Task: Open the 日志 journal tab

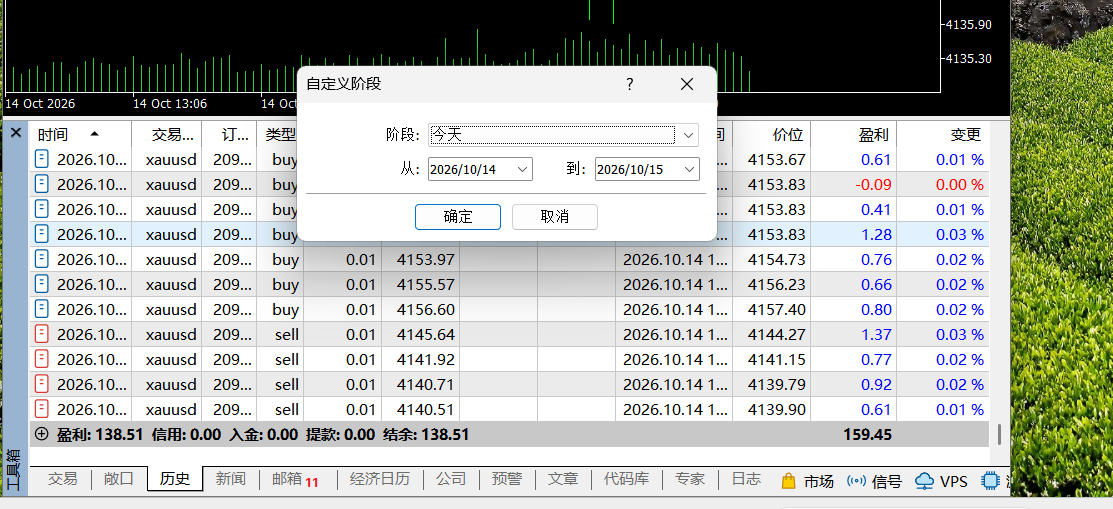Action: (746, 479)
